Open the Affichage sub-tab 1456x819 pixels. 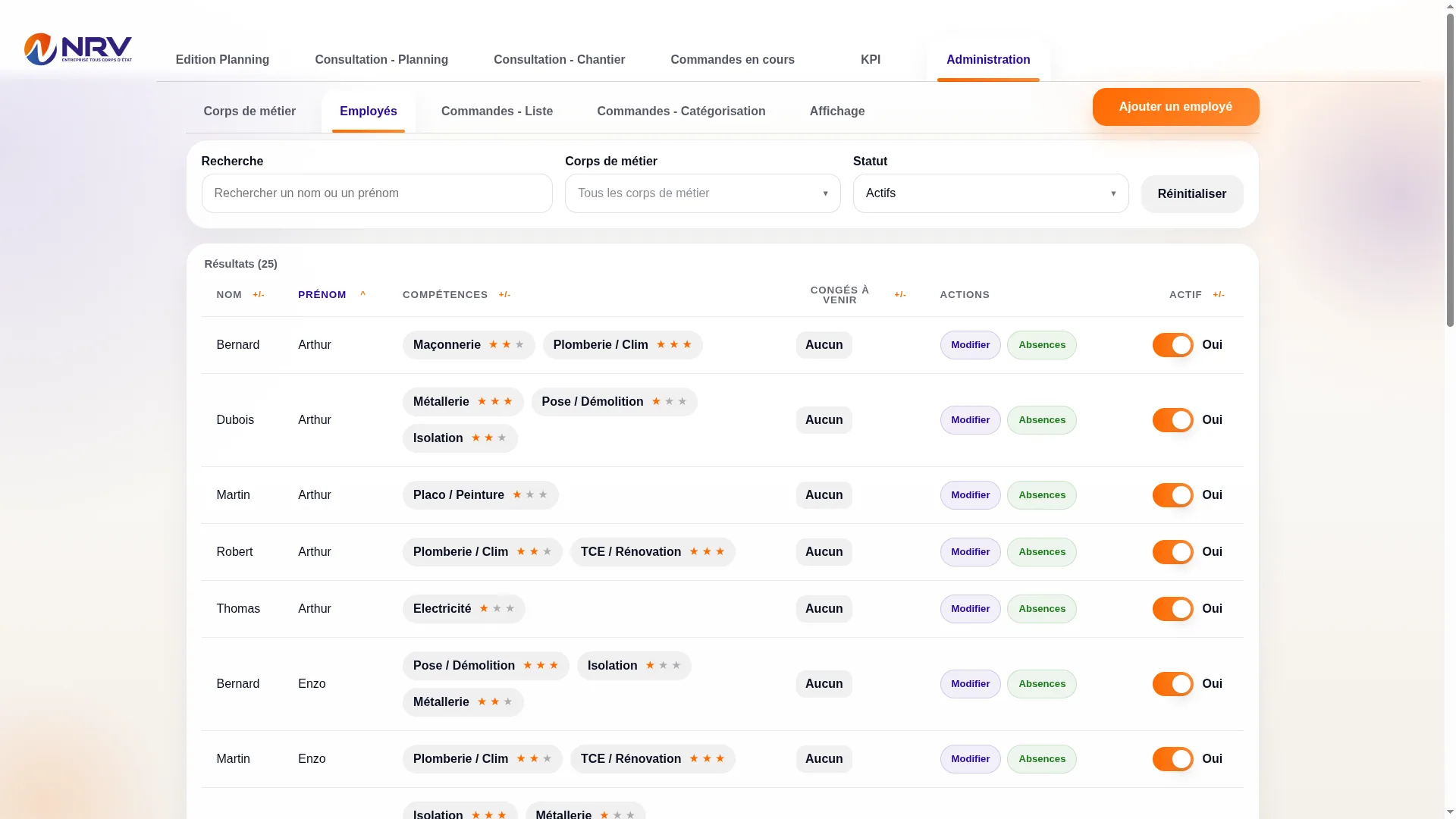pos(837,111)
